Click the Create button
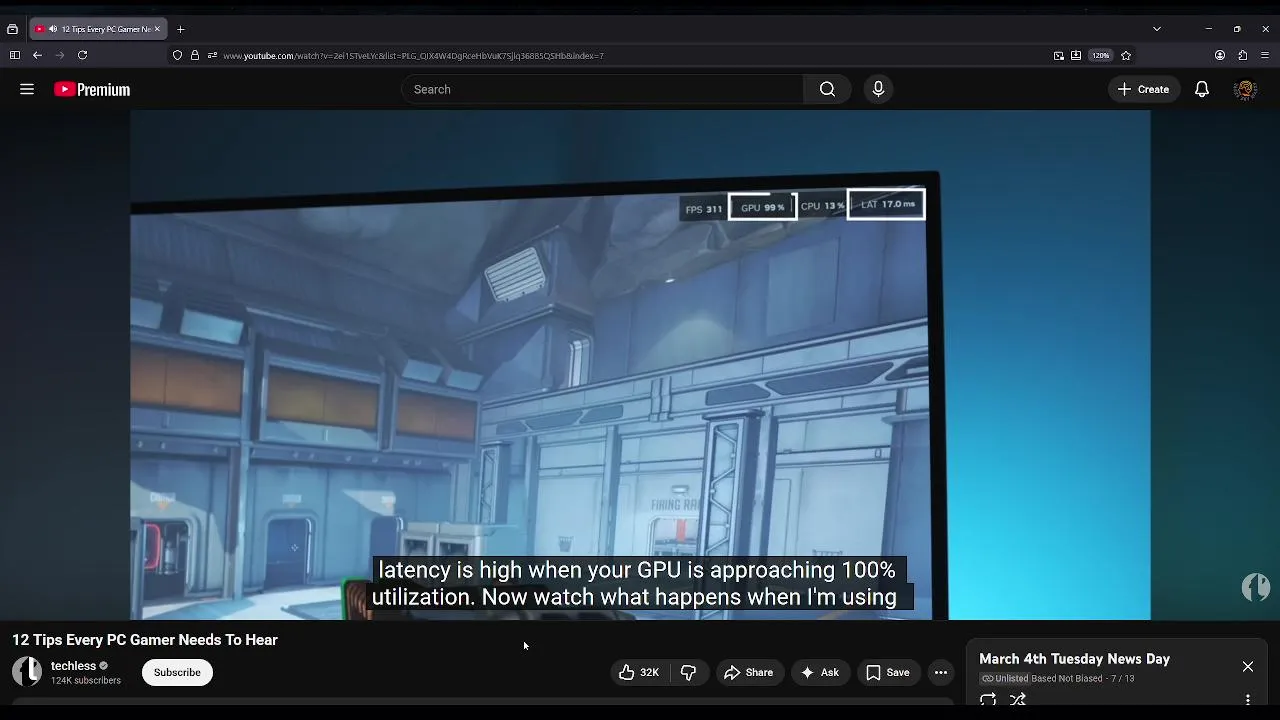This screenshot has width=1280, height=720. [x=1144, y=89]
